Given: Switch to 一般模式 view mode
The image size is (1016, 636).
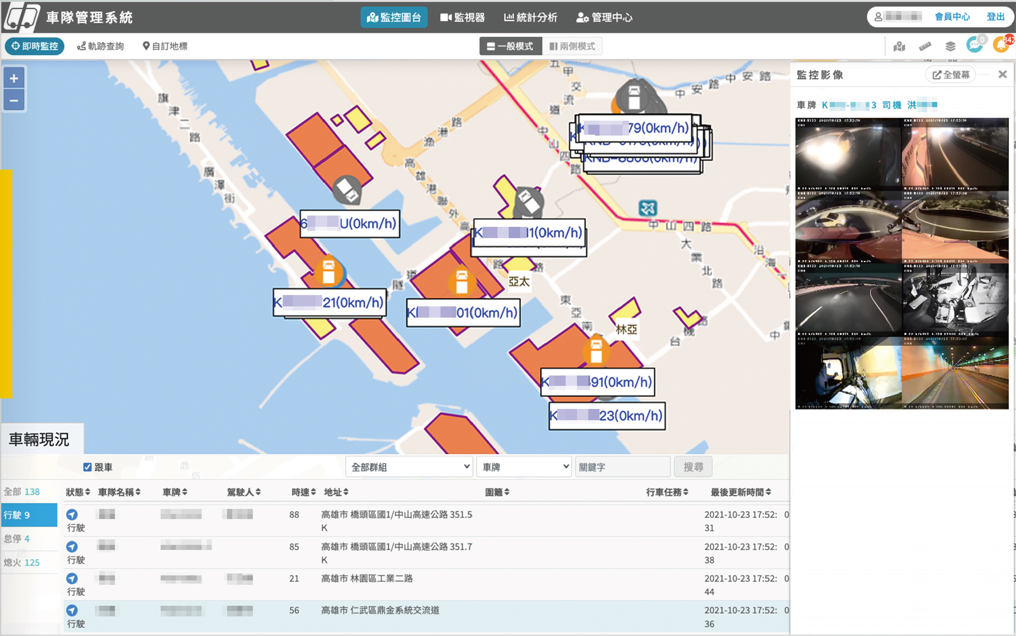Looking at the screenshot, I should (511, 46).
